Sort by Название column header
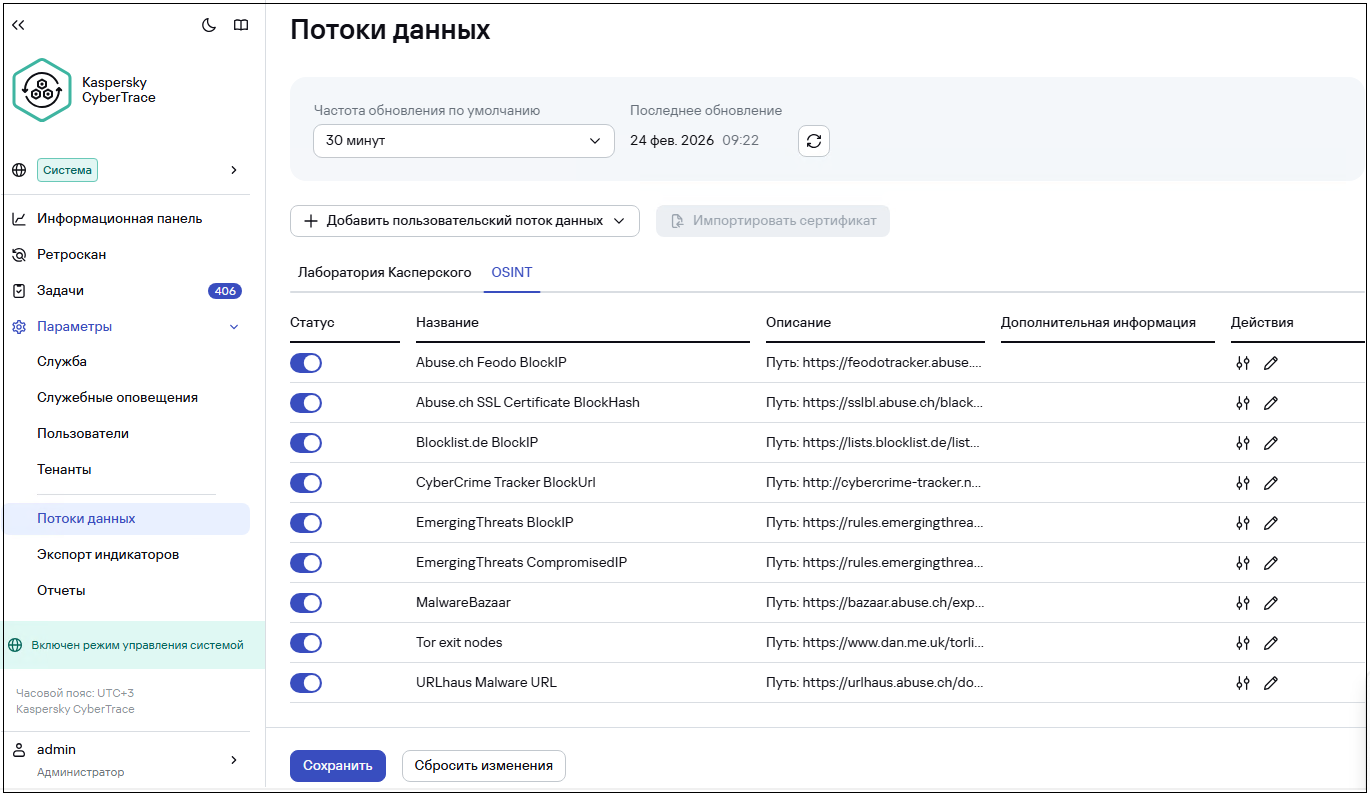 pyautogui.click(x=447, y=323)
